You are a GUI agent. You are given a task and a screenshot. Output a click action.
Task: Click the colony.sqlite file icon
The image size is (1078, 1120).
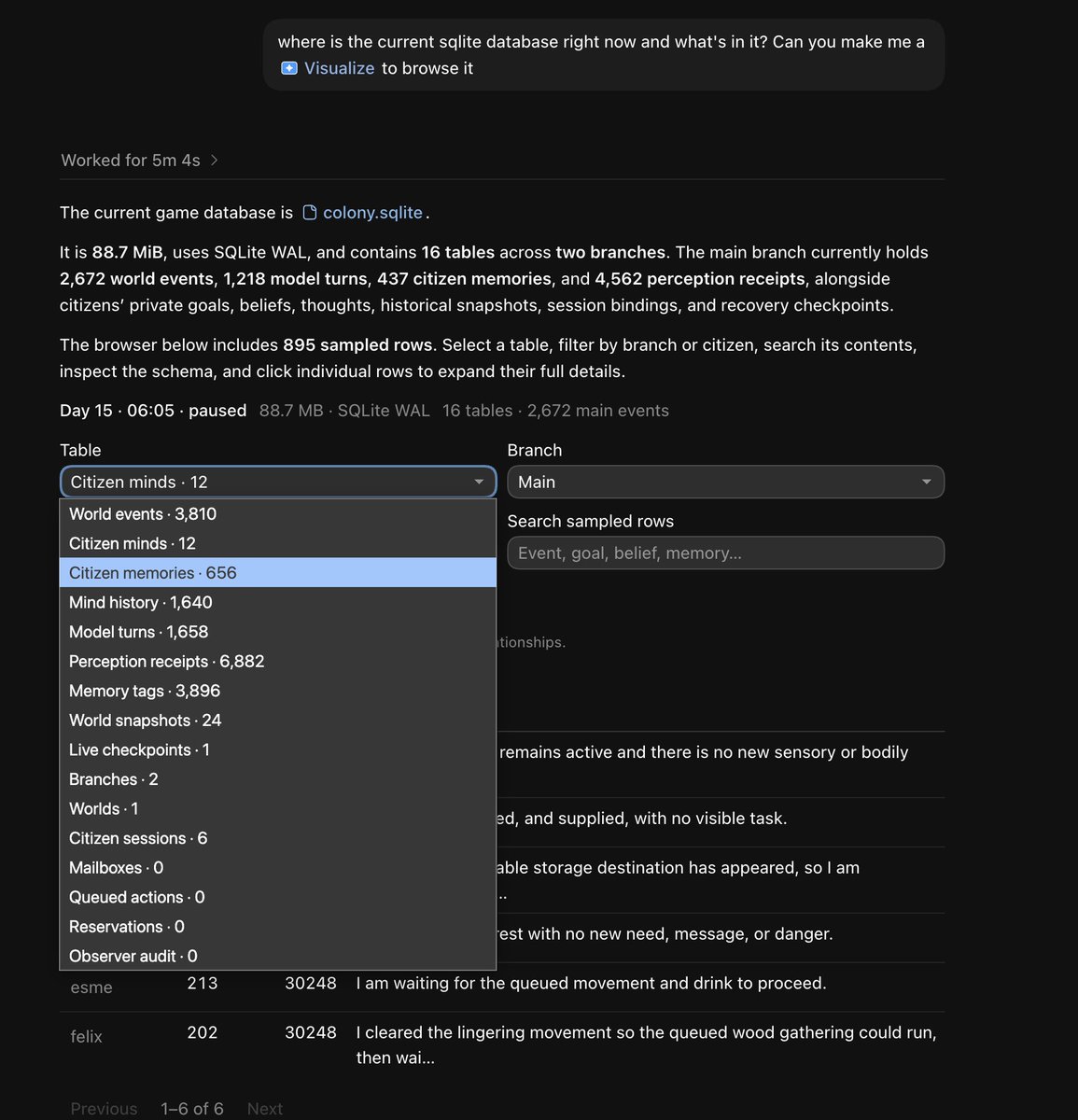tap(310, 213)
